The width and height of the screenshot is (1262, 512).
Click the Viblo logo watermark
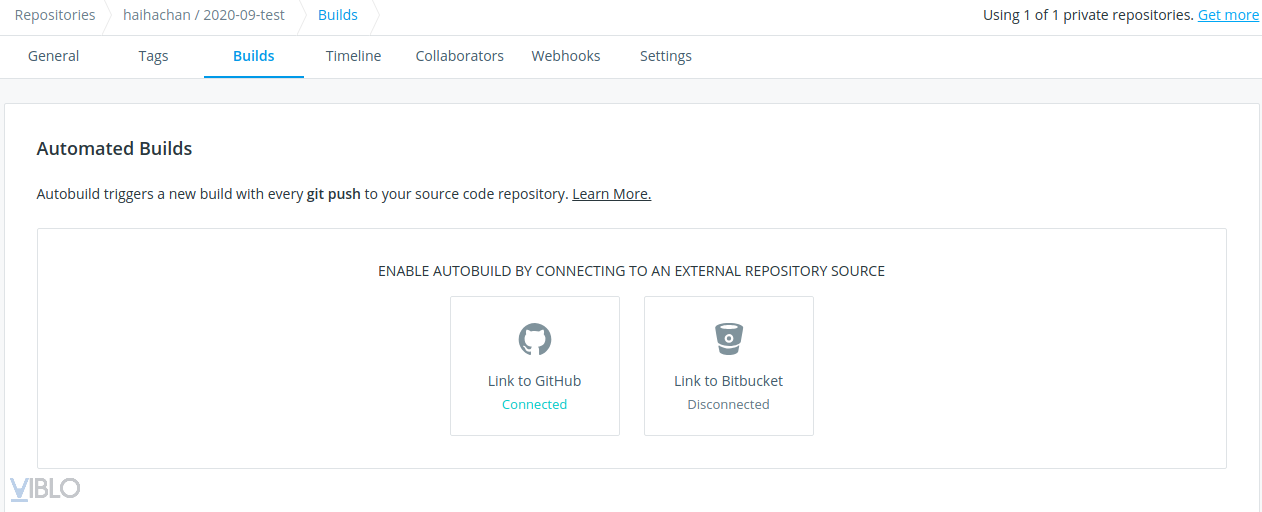pos(45,488)
